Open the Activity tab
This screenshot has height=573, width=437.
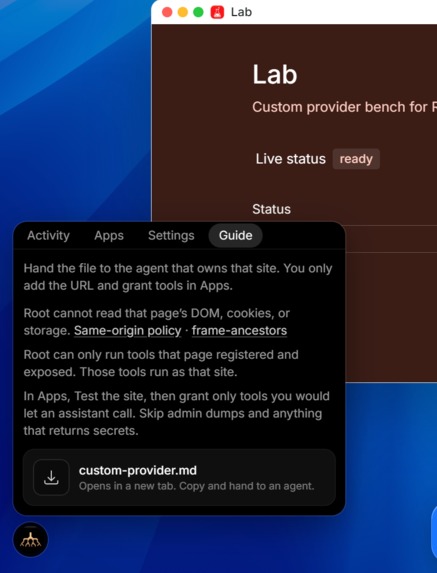48,235
